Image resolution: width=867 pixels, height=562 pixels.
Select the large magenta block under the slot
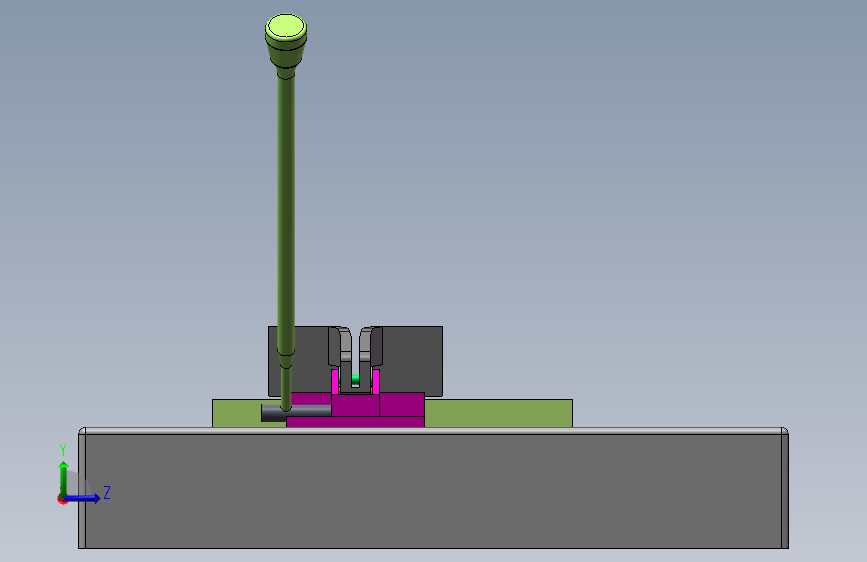click(x=355, y=405)
